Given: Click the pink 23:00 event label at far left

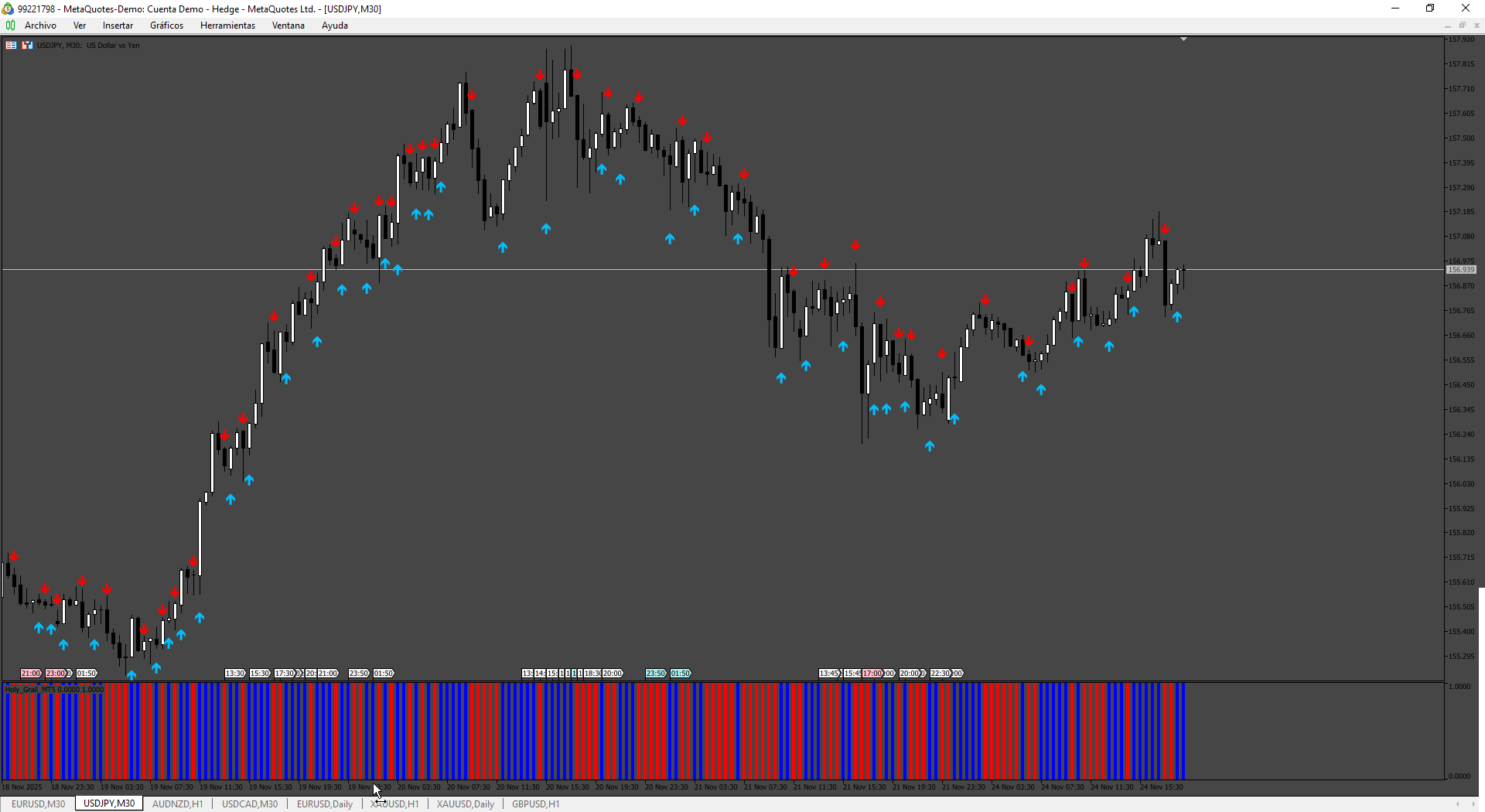Looking at the screenshot, I should (x=56, y=674).
